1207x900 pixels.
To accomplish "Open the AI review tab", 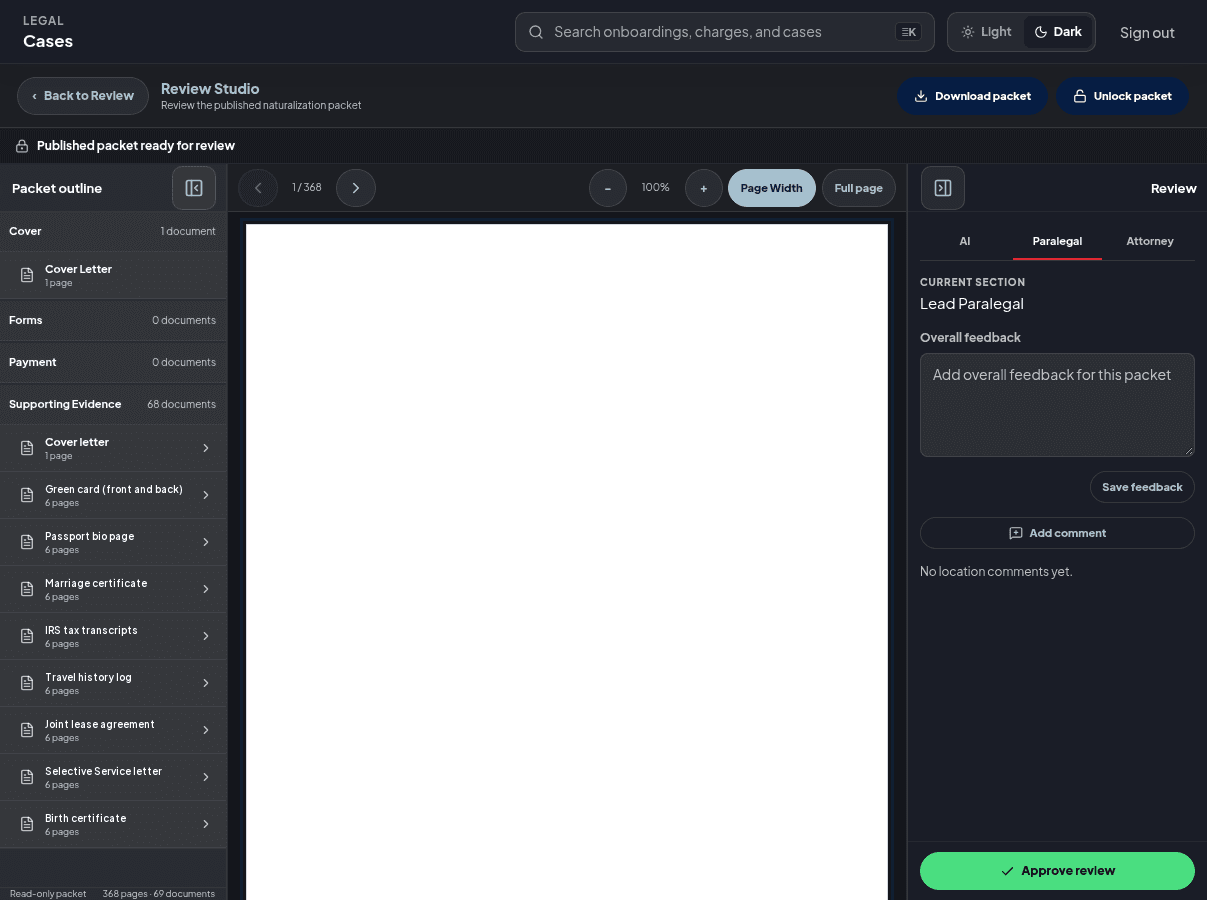I will (x=965, y=241).
